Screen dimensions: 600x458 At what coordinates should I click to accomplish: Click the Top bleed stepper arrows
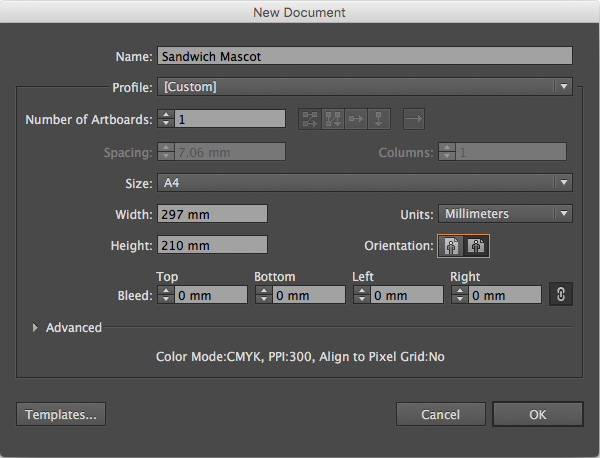tap(166, 295)
